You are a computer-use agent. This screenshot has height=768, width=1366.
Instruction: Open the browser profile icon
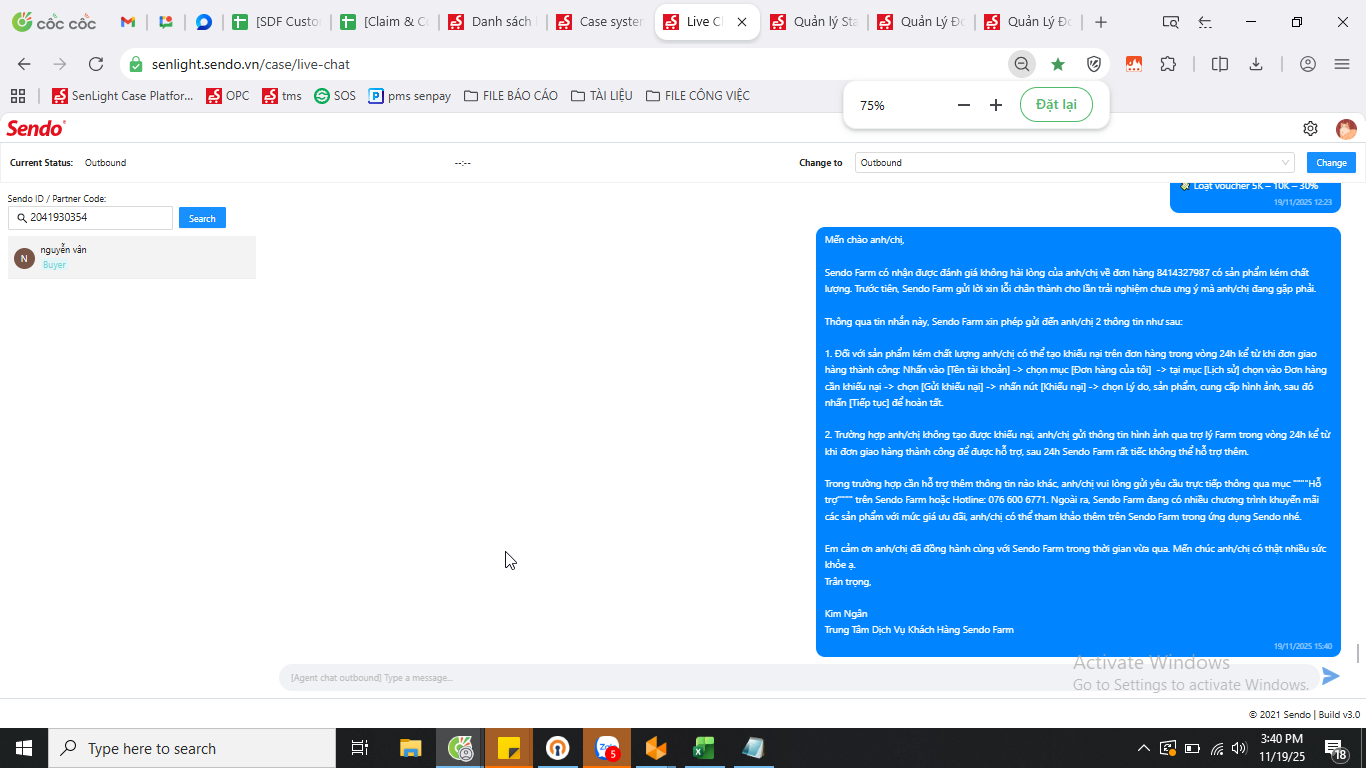(x=1308, y=64)
